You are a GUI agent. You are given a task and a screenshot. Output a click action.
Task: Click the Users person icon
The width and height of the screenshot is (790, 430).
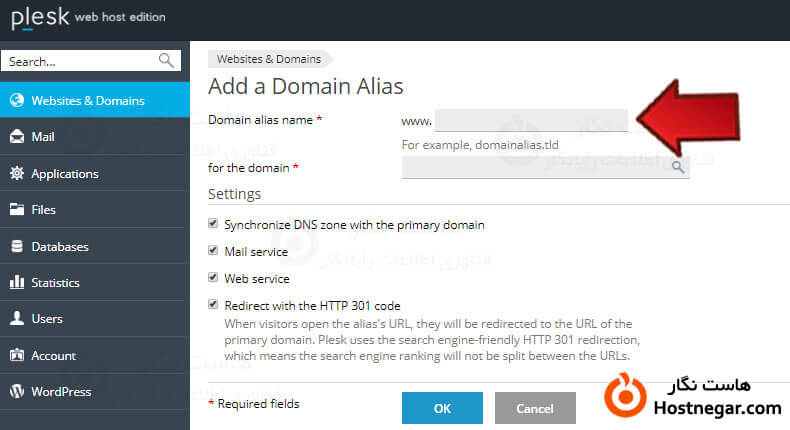16,319
